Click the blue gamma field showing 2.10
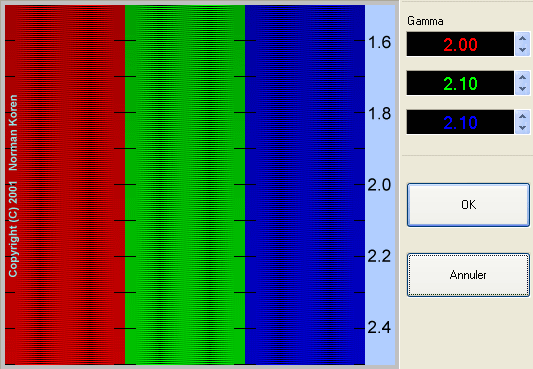The width and height of the screenshot is (533, 369). (460, 122)
